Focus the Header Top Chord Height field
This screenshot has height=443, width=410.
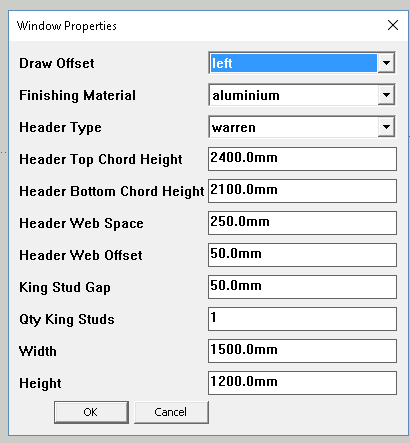pos(302,159)
